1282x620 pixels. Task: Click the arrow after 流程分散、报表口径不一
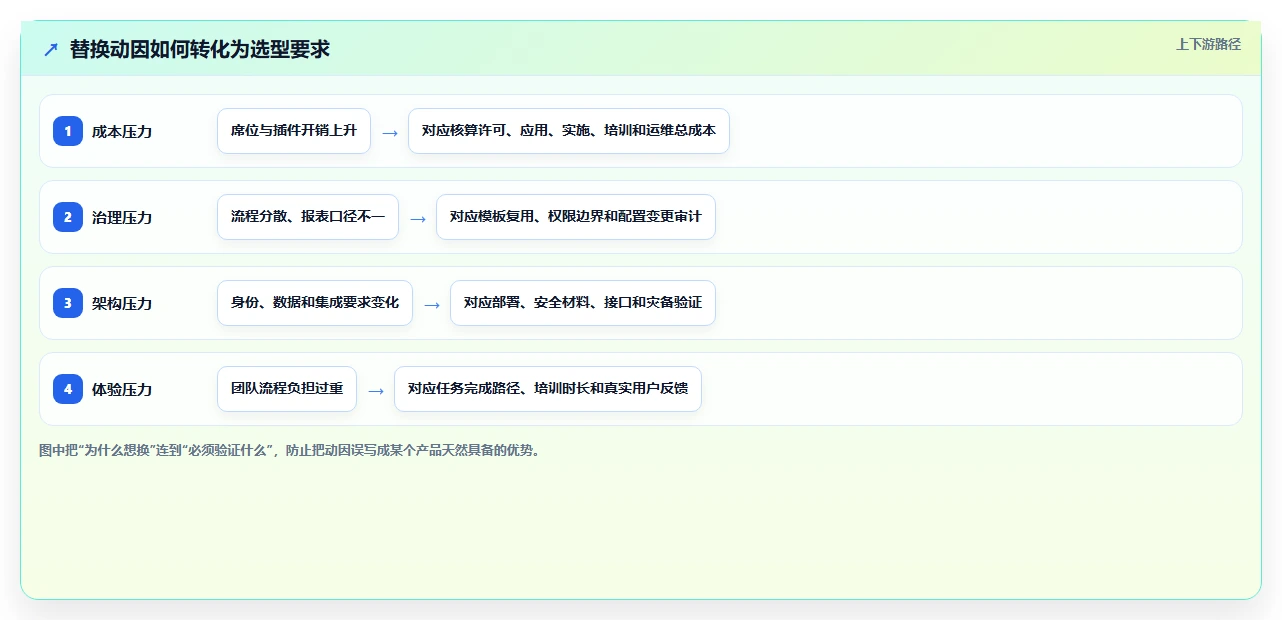click(418, 218)
